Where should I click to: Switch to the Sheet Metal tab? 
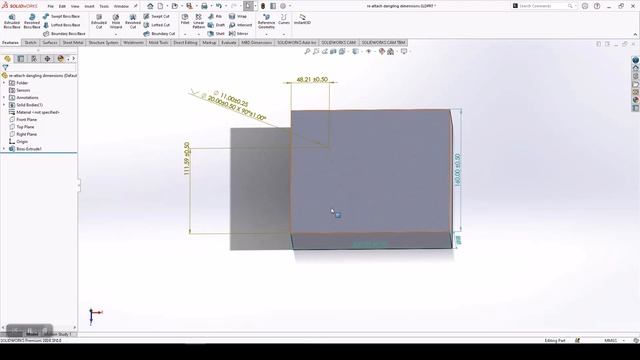[x=73, y=42]
